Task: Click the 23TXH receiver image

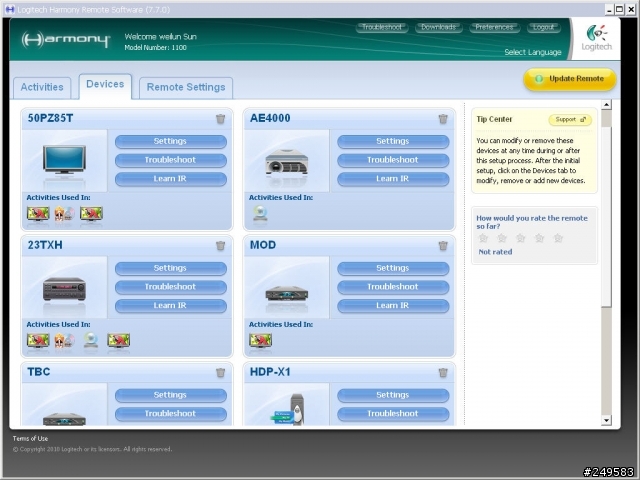Action: click(x=64, y=289)
